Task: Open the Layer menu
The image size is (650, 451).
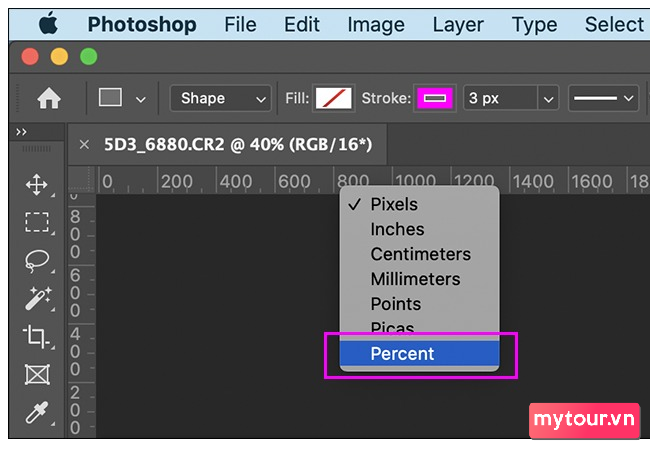Action: pos(458,24)
